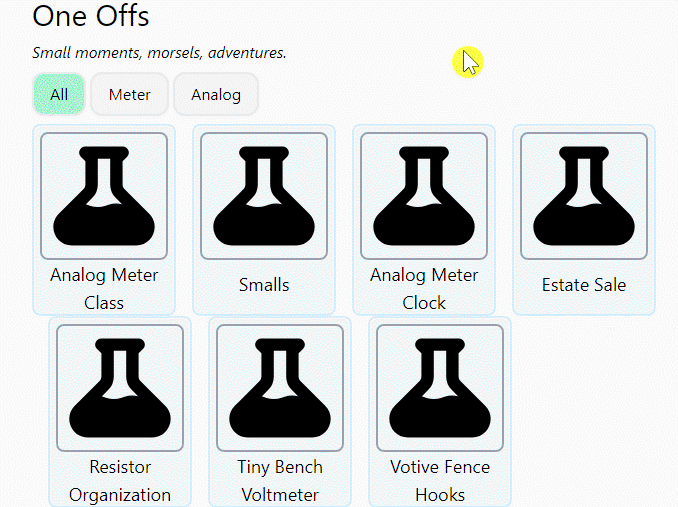Click the Estate Sale title text
Viewport: 678px width, 507px height.
[584, 285]
